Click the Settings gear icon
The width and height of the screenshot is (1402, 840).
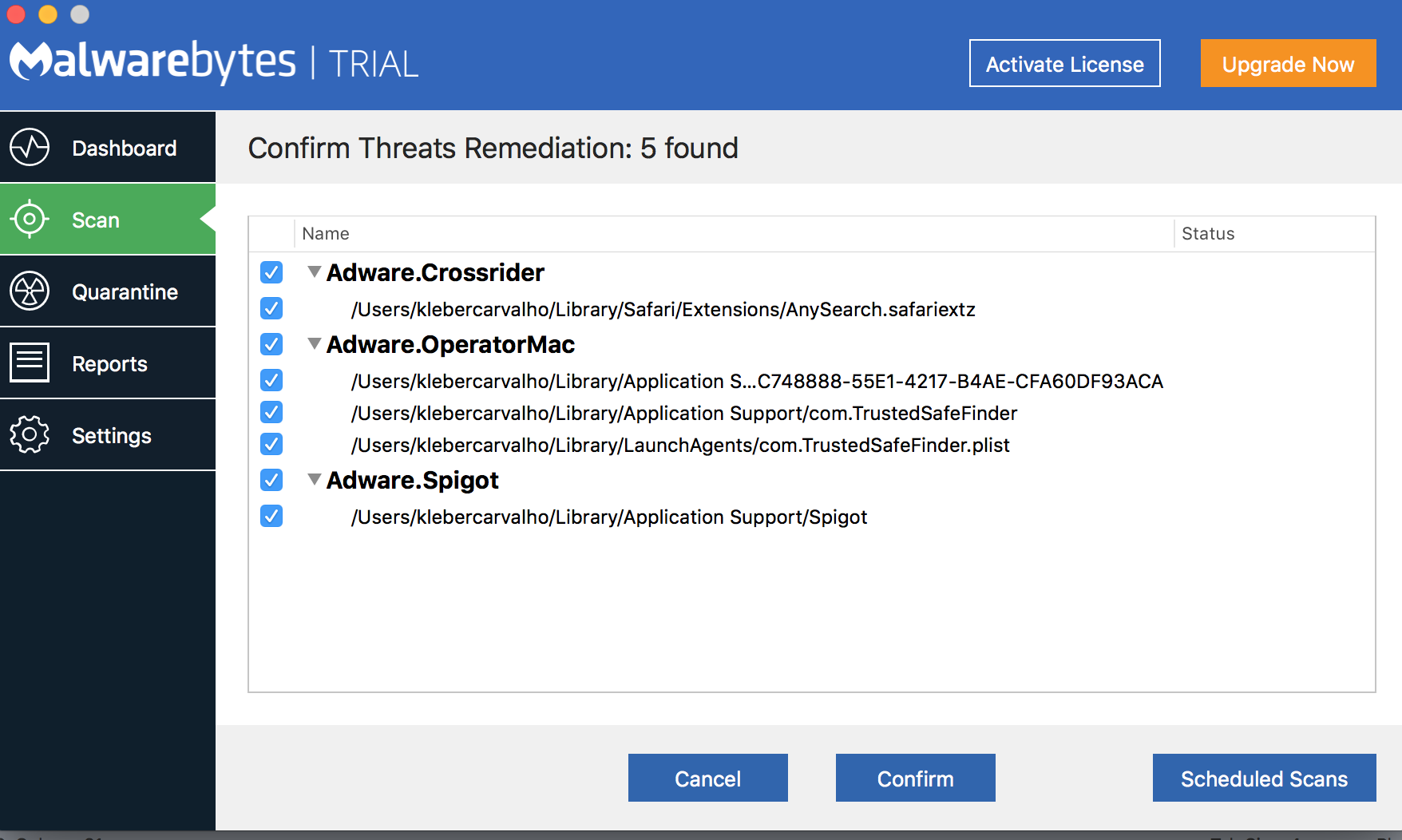(x=30, y=435)
